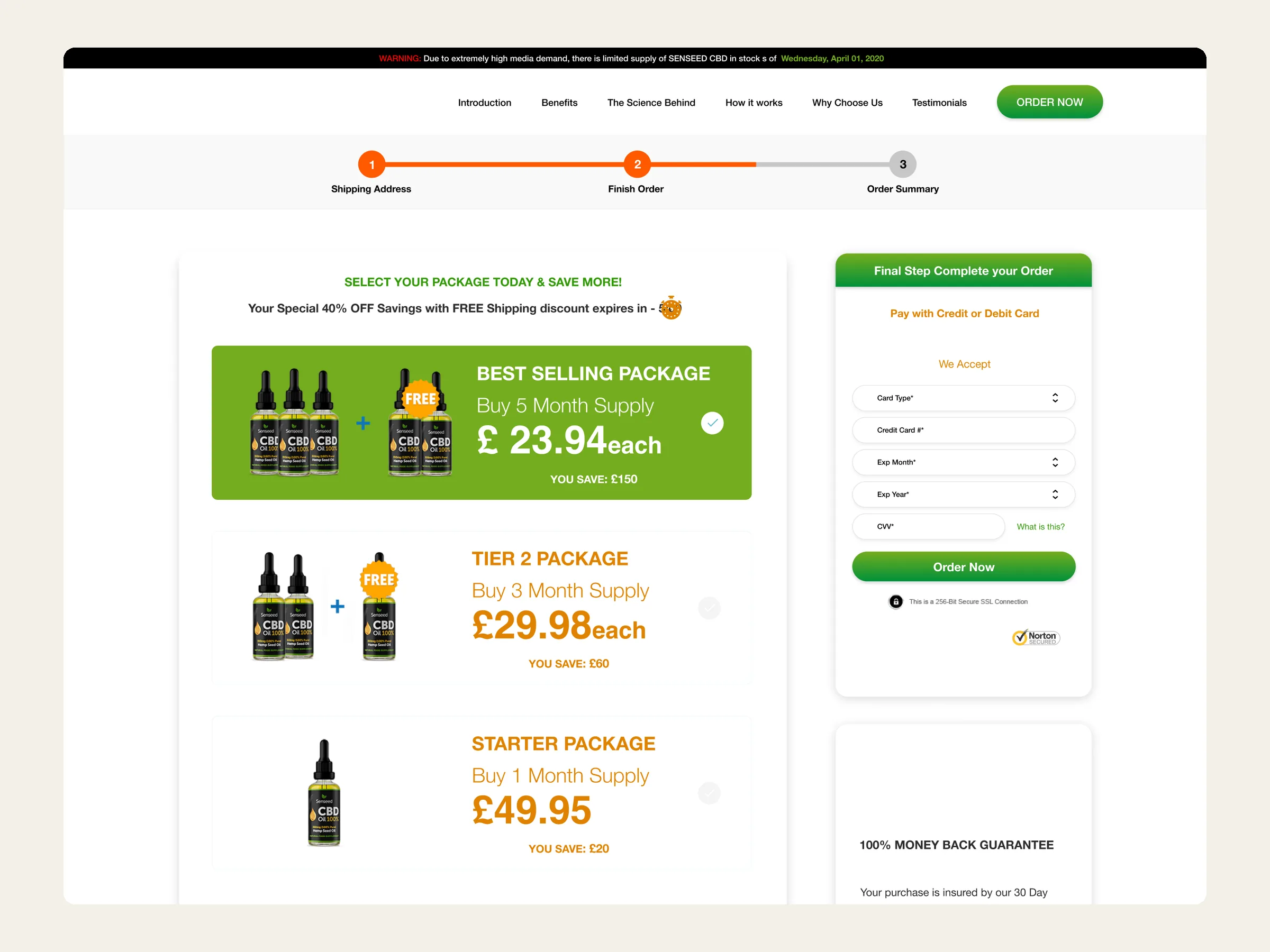
Task: Click step 3 Order Summary circle
Action: click(x=903, y=164)
